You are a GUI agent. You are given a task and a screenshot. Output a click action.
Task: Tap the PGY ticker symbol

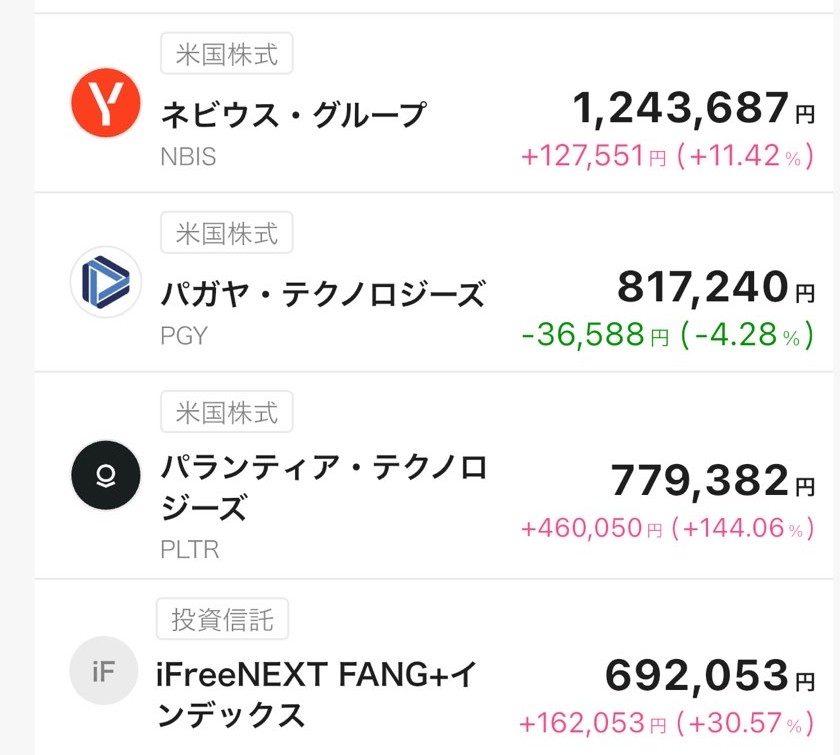(x=184, y=336)
